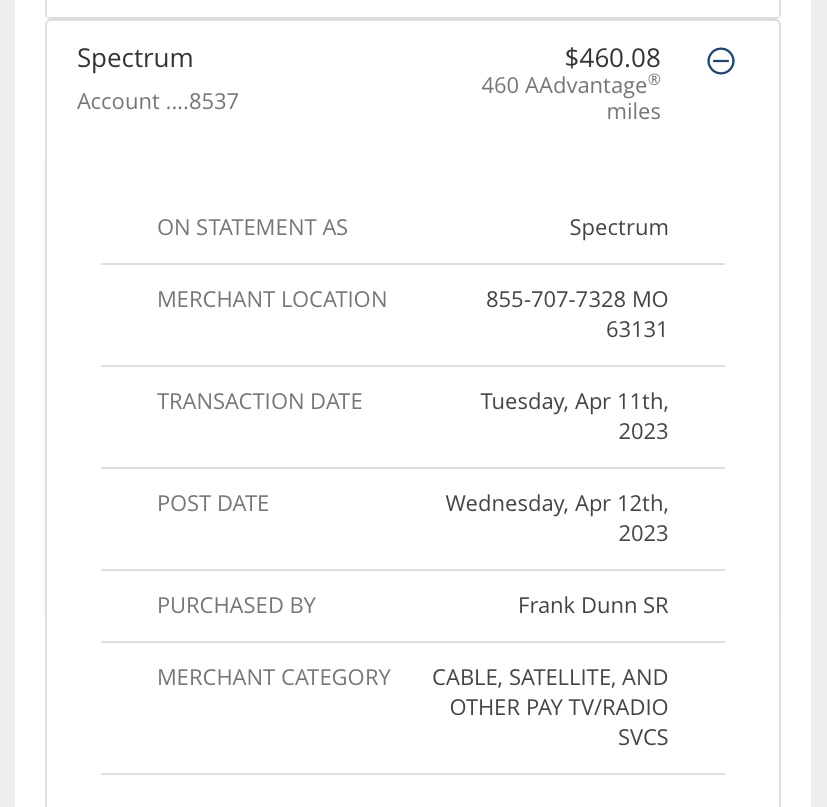Collapse the Spectrum transaction details
This screenshot has width=827, height=807.
pyautogui.click(x=720, y=61)
